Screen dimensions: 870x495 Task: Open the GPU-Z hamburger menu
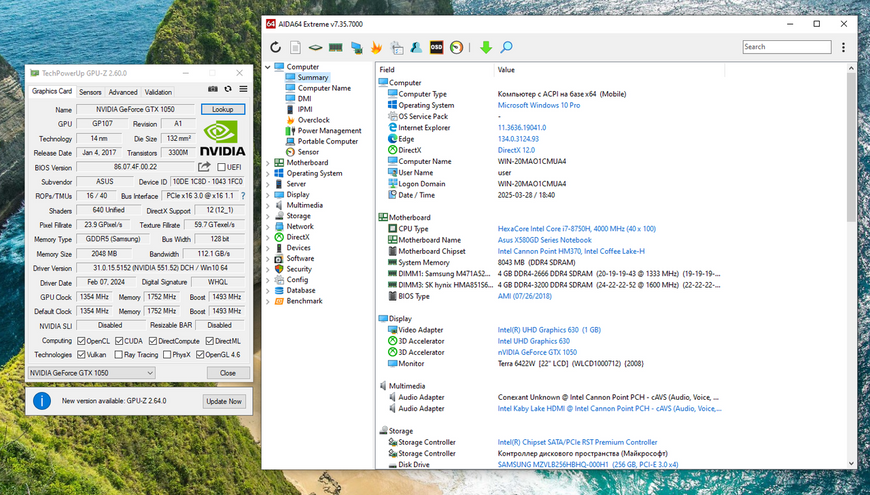[x=243, y=89]
